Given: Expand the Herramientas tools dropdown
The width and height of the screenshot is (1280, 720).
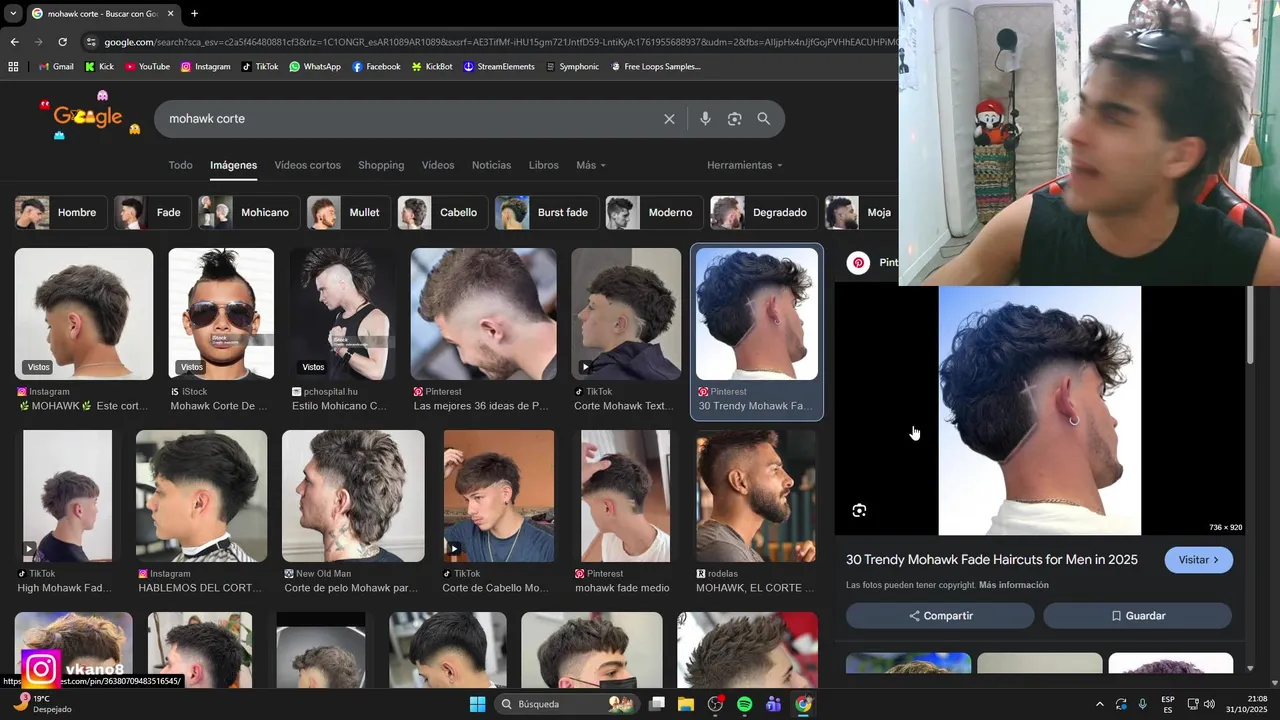Looking at the screenshot, I should coord(745,165).
